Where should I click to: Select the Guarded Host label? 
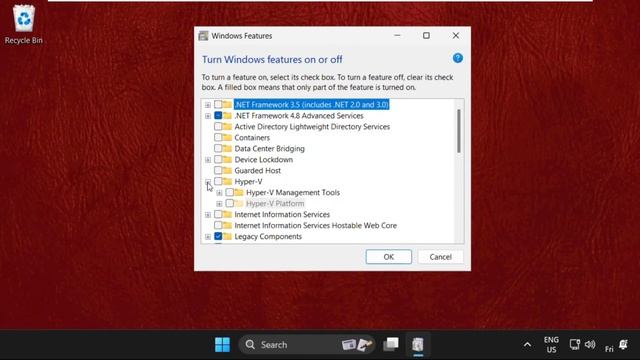(258, 170)
